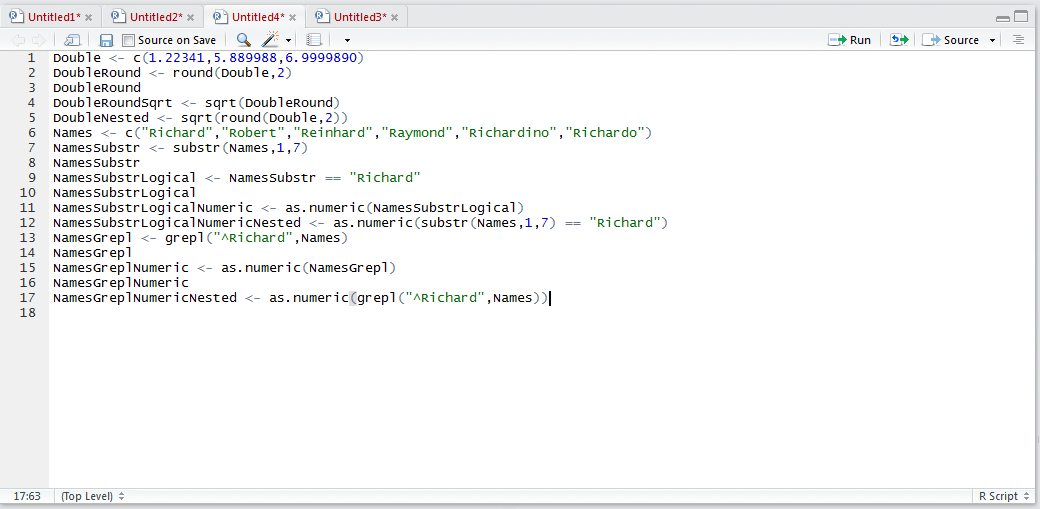This screenshot has width=1040, height=509.
Task: Click "DoubleNested" on line 5
Action: tap(101, 118)
